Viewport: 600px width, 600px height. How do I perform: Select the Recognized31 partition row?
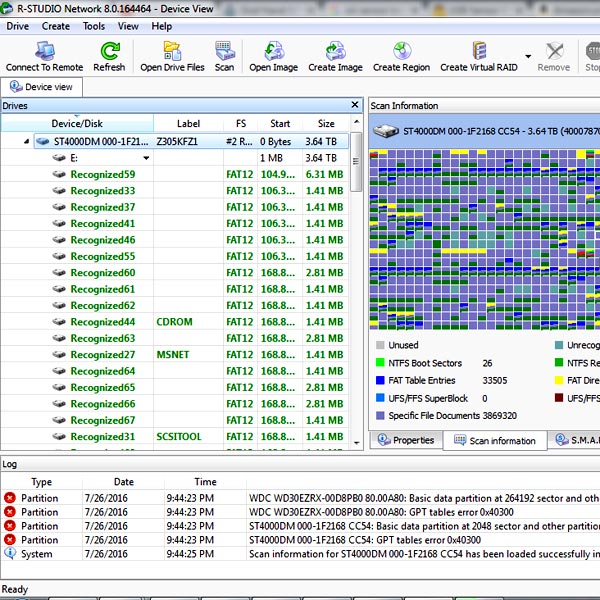[x=175, y=437]
